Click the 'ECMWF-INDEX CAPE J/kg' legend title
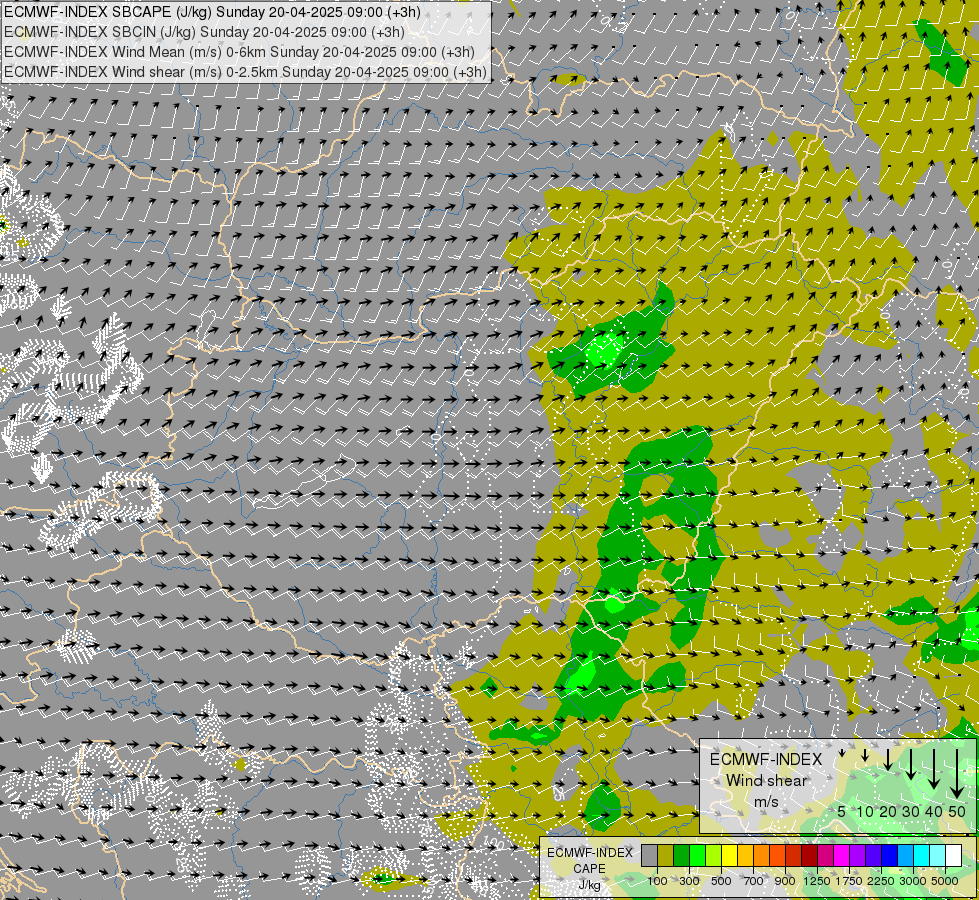 [589, 868]
